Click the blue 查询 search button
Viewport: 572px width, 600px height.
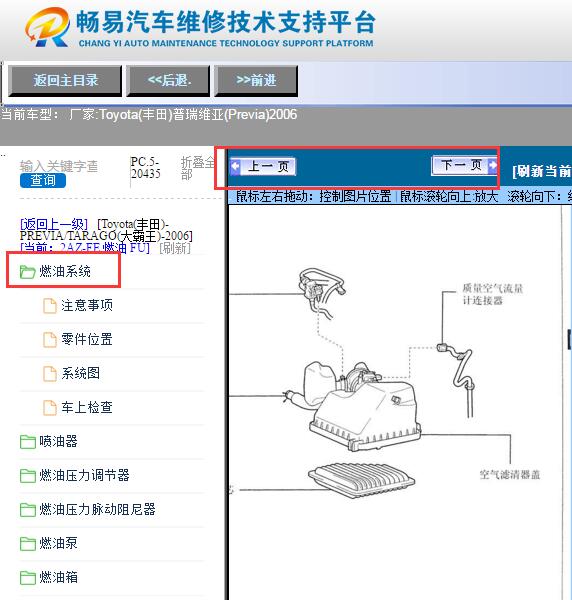point(43,180)
